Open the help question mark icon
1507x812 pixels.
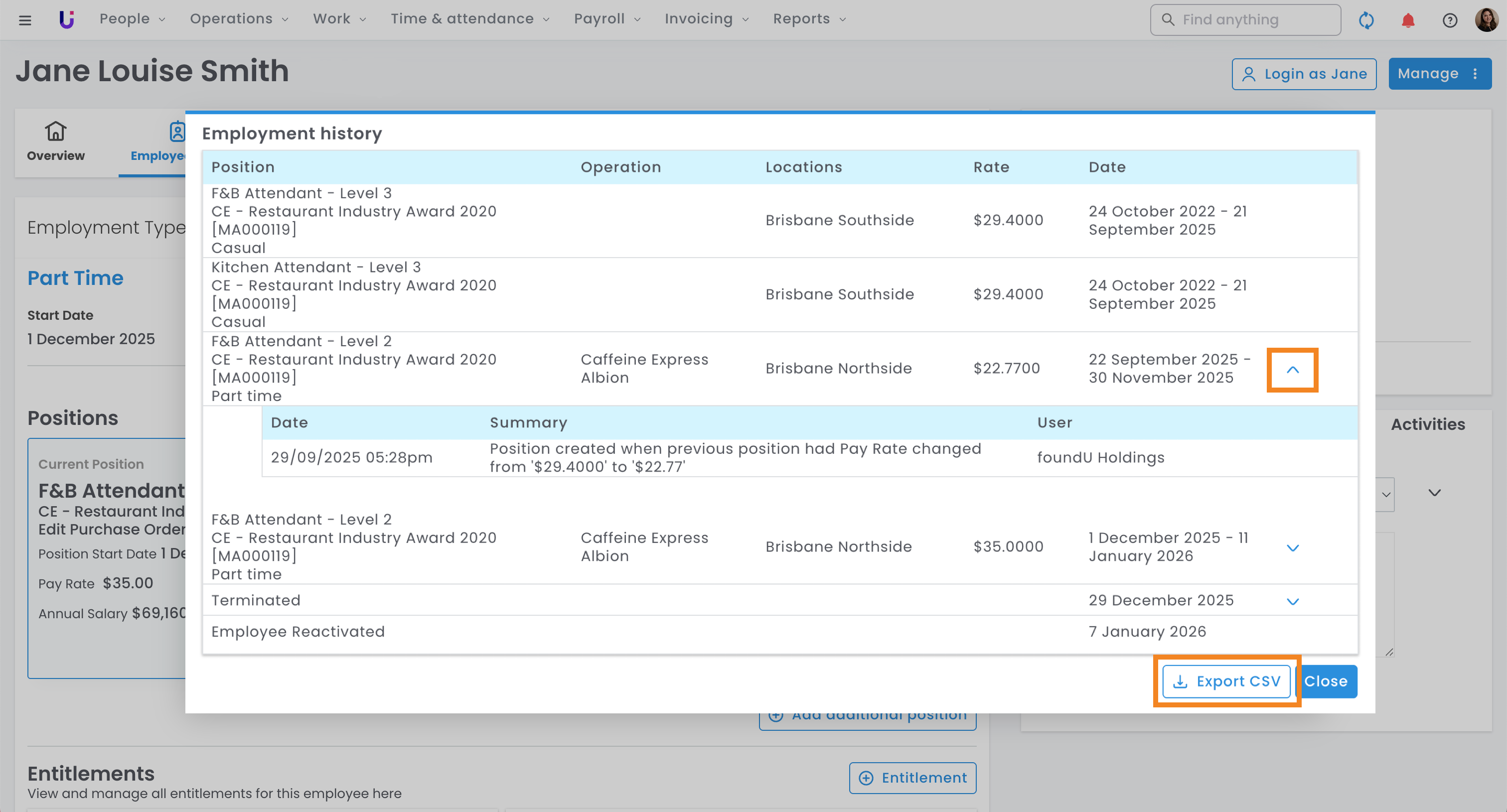point(1450,20)
